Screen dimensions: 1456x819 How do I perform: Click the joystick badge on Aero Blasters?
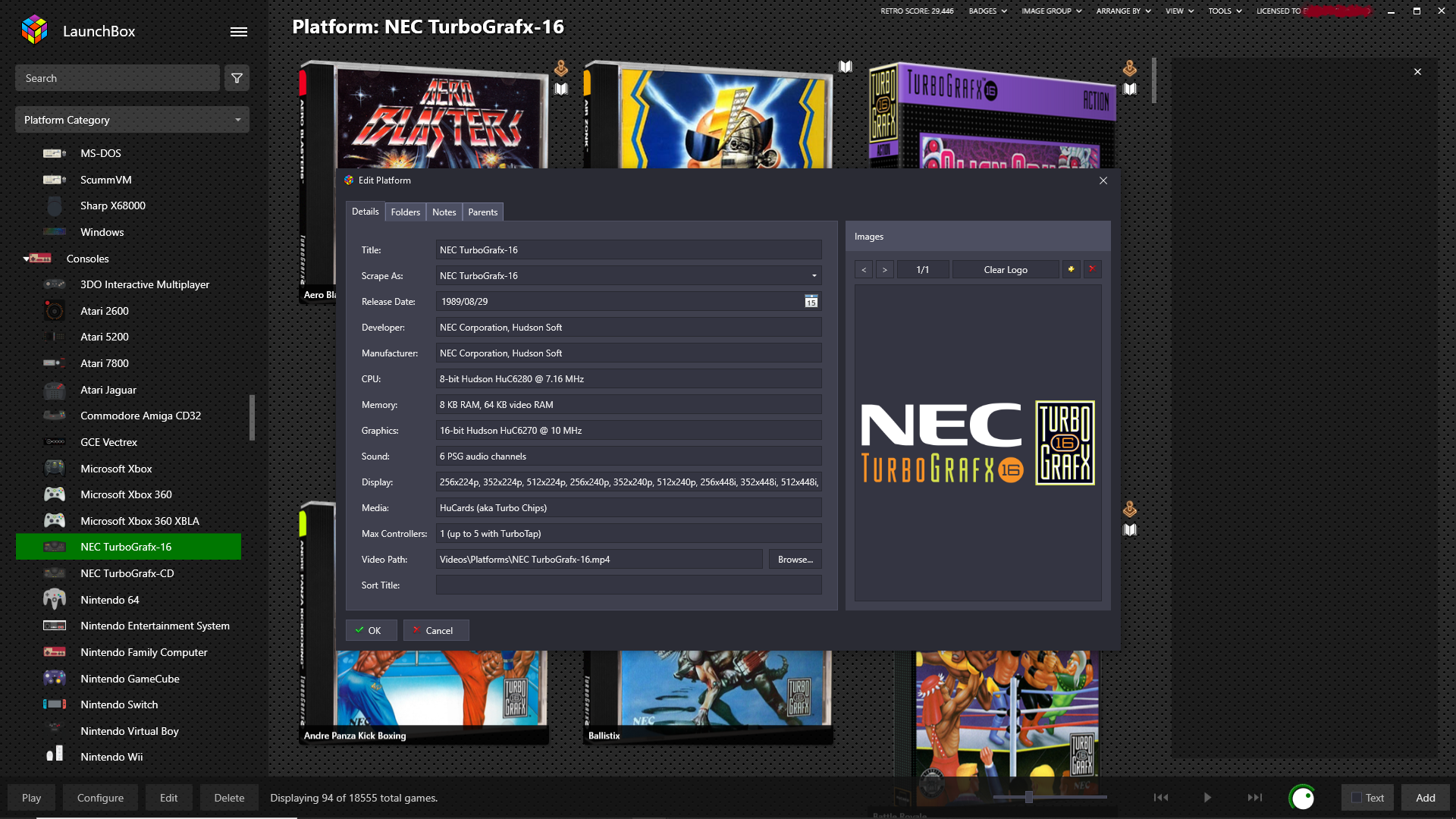point(561,68)
